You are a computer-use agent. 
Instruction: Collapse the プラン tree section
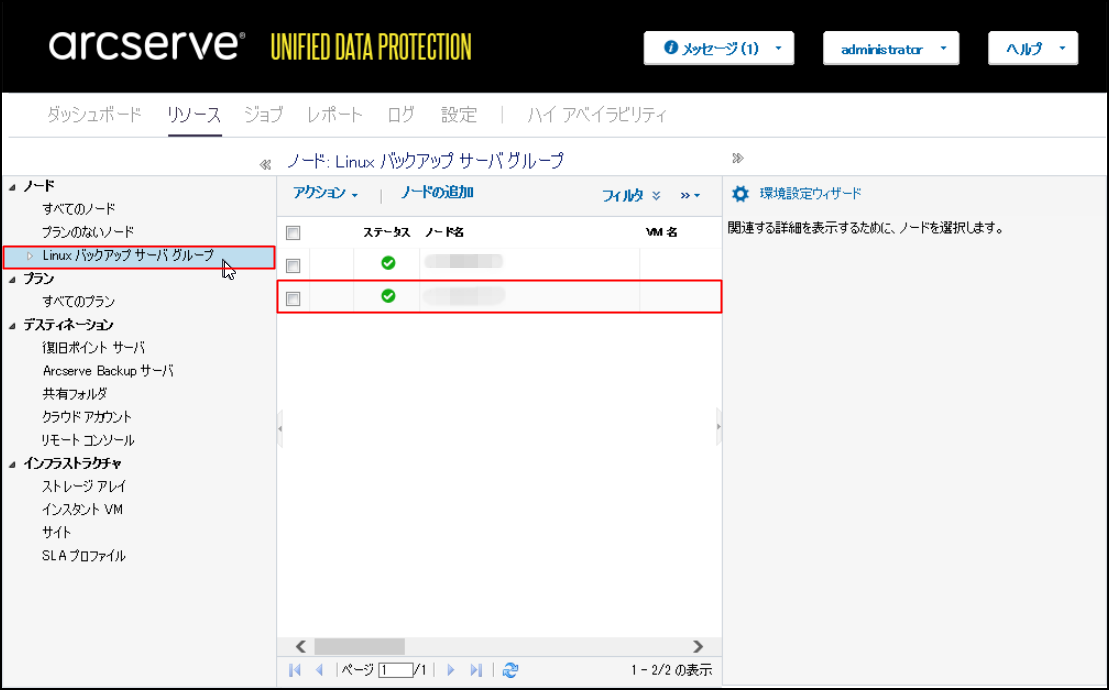pyautogui.click(x=12, y=279)
